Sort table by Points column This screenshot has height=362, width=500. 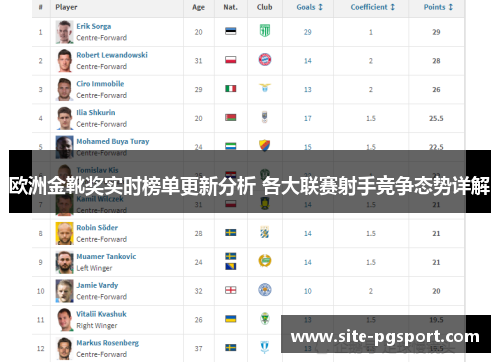[x=438, y=7]
